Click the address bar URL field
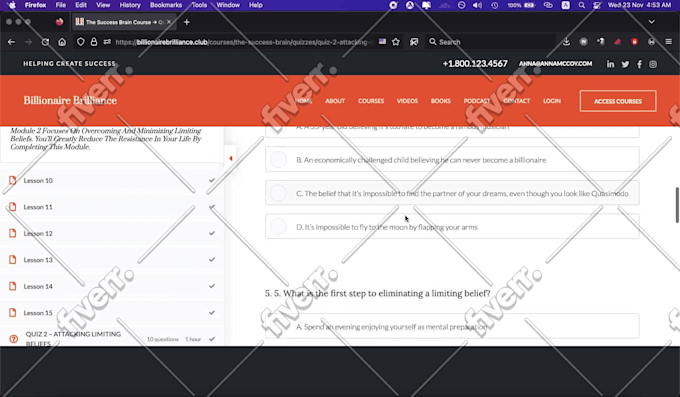The image size is (680, 397). coord(243,42)
